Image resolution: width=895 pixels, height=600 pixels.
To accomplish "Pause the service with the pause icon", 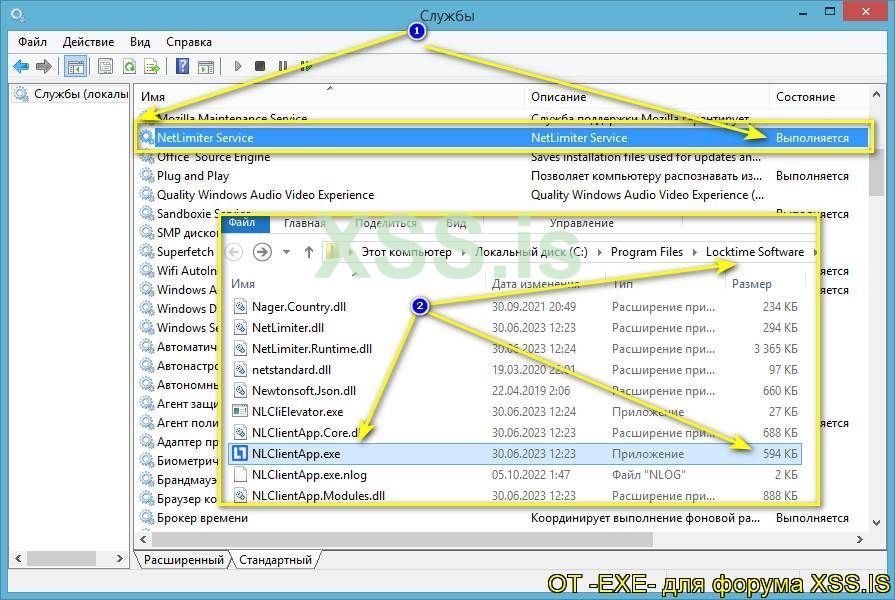I will pos(283,66).
